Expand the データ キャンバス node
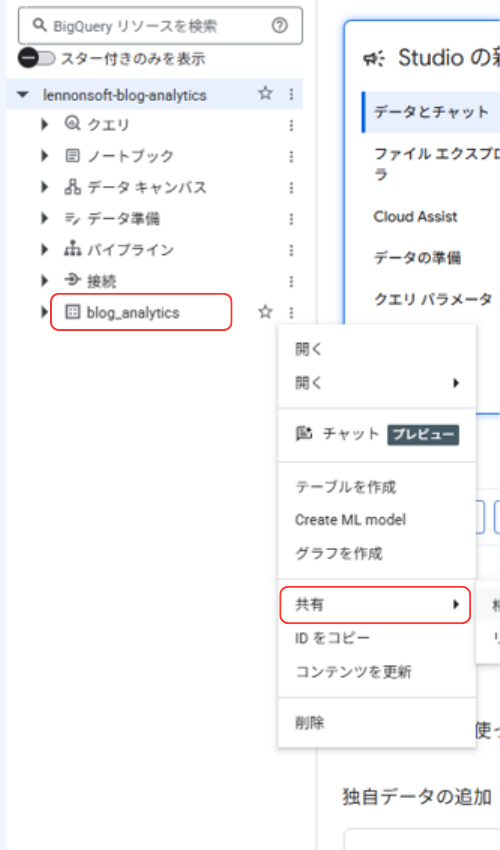 pyautogui.click(x=44, y=188)
